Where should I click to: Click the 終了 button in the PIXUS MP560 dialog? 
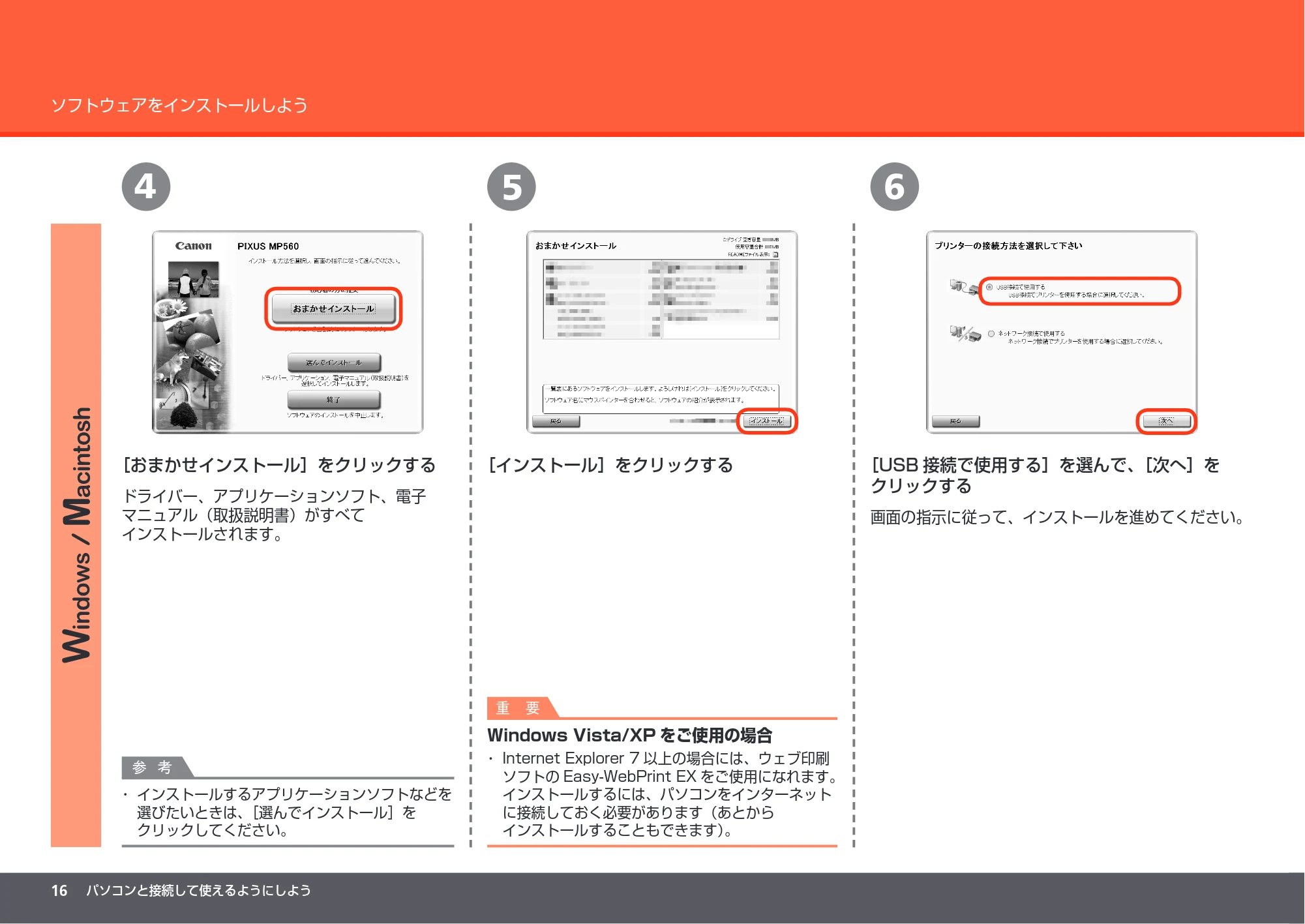[334, 399]
